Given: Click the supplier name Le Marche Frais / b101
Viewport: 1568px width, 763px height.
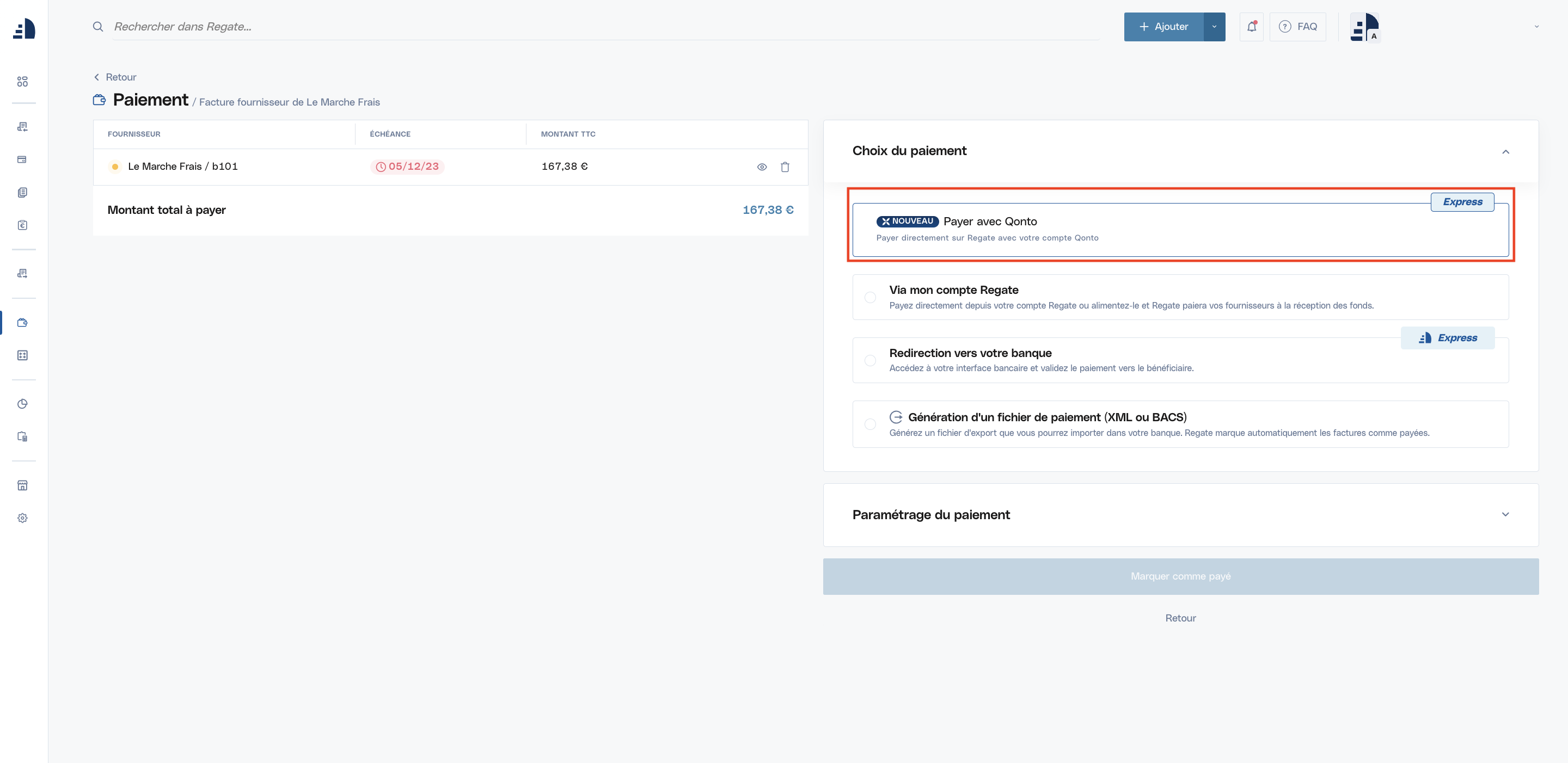Looking at the screenshot, I should [182, 167].
